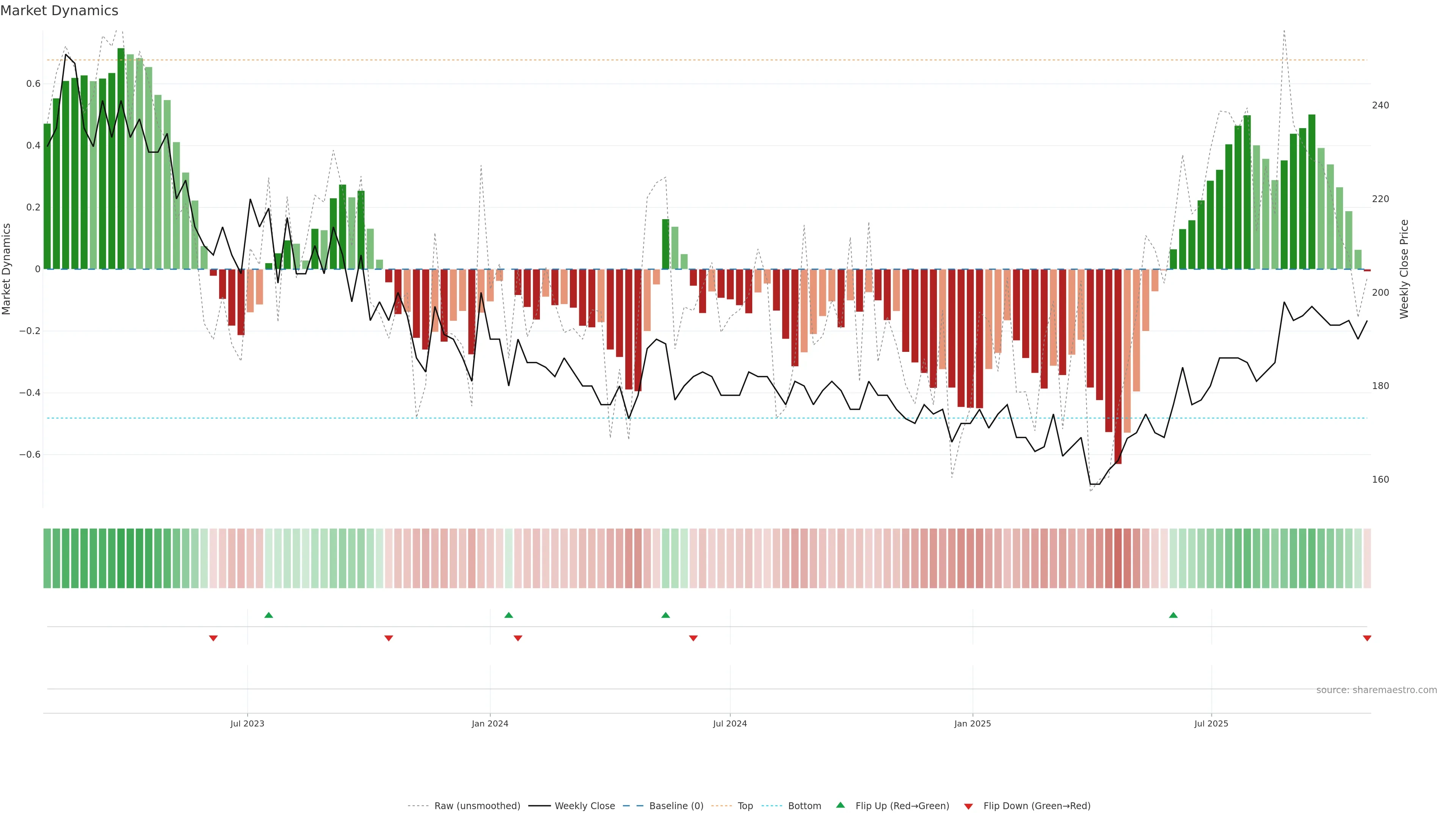The width and height of the screenshot is (1456, 819).
Task: Toggle the Weekly Close legend entry
Action: tap(584, 806)
